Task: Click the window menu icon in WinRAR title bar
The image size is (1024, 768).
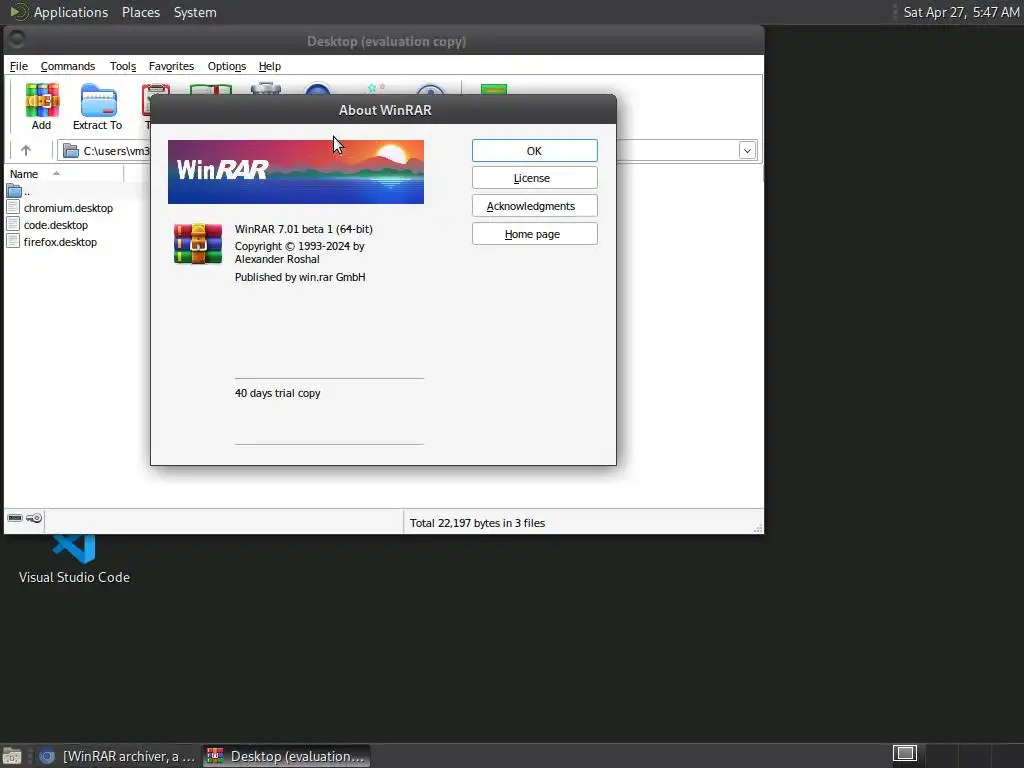Action: pyautogui.click(x=16, y=40)
